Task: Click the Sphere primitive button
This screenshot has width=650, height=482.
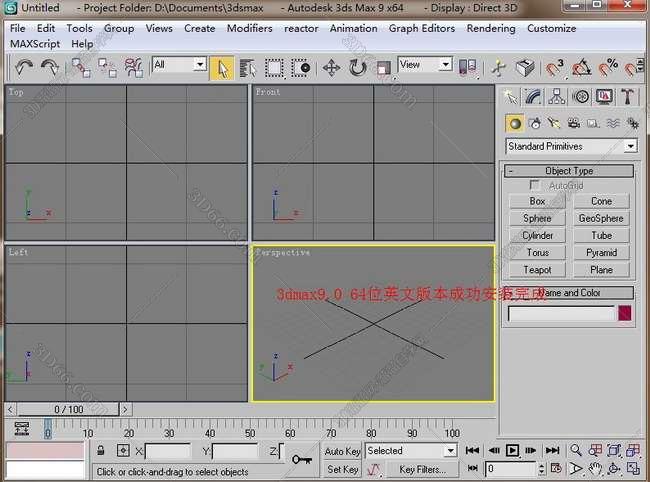Action: [537, 218]
